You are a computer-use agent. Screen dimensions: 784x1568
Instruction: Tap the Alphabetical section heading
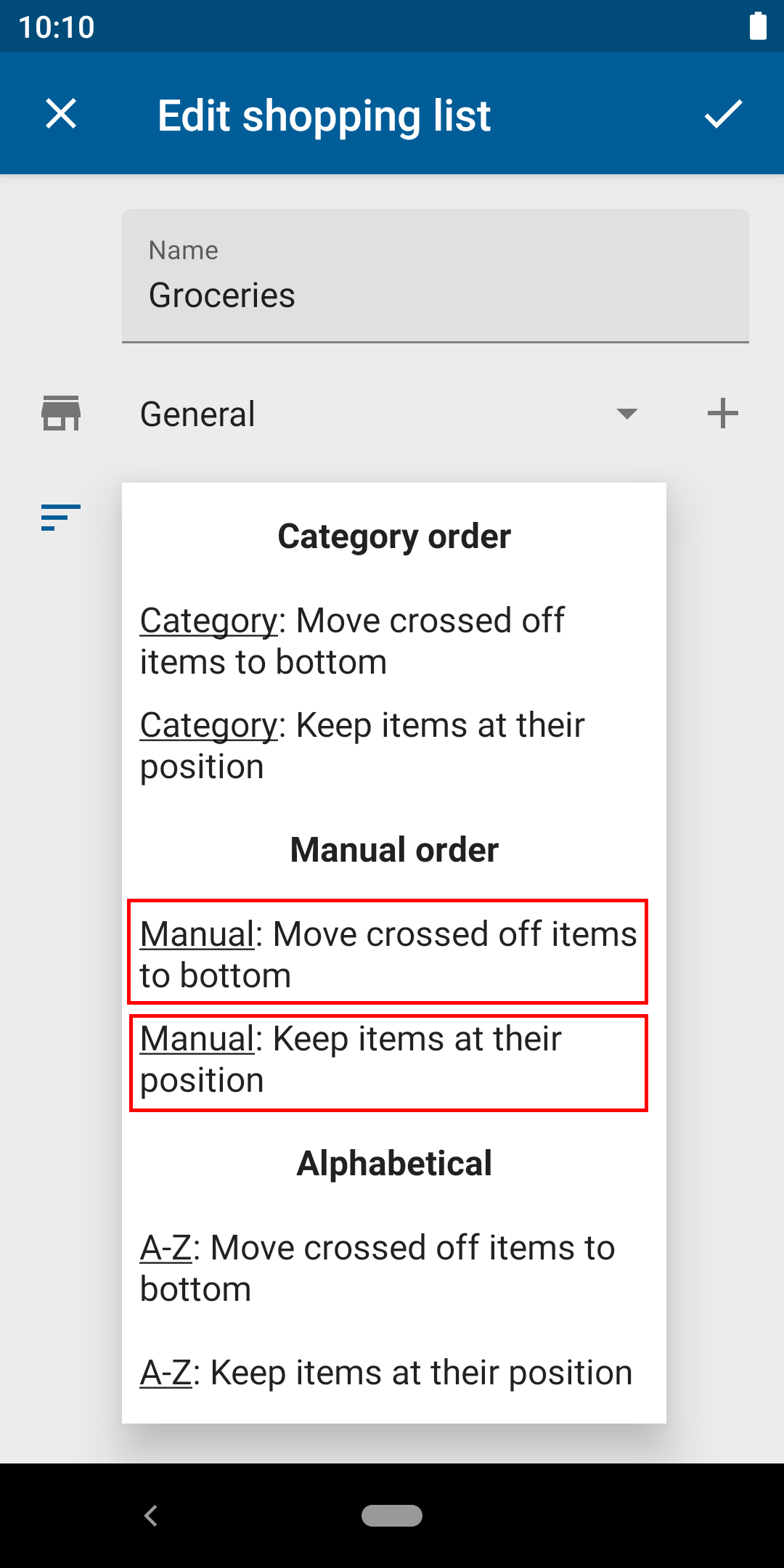coord(394,1164)
